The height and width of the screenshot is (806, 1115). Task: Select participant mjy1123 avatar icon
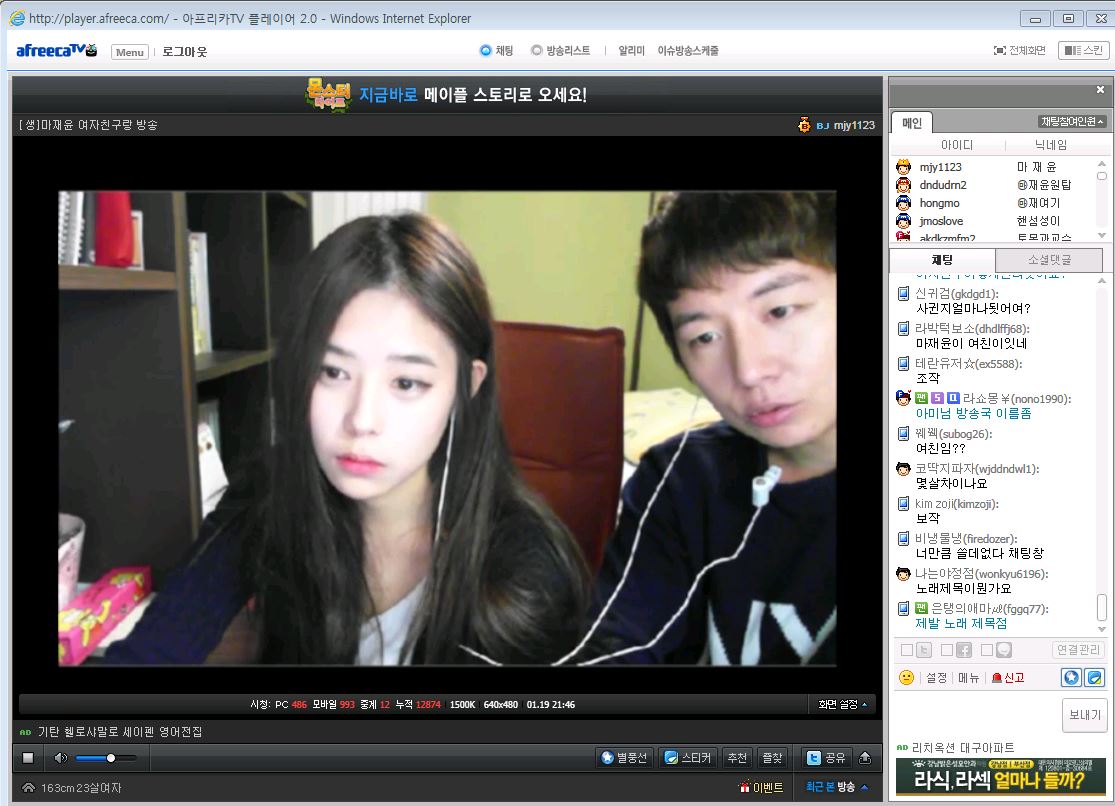pos(903,166)
